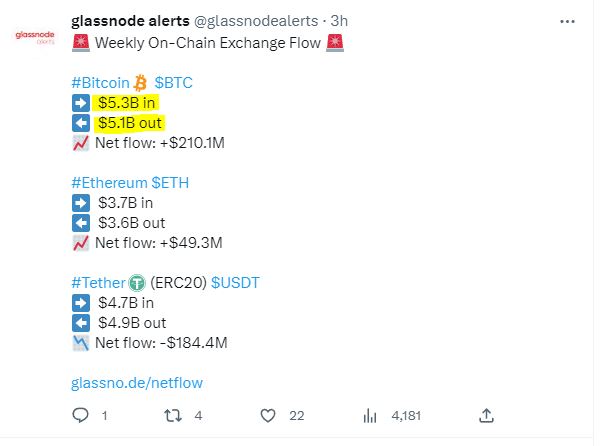Like the tweet with heart icon
This screenshot has width=610, height=446.
click(268, 416)
